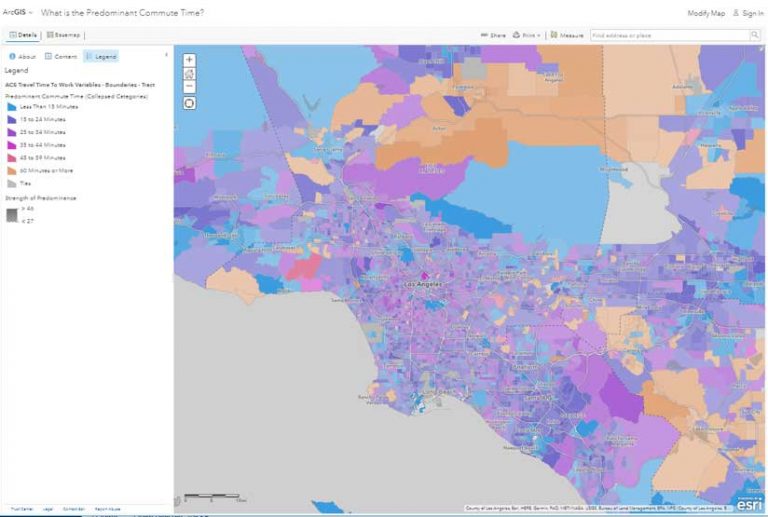Viewport: 768px width, 517px height.
Task: Click the Find my location button
Action: pos(190,103)
